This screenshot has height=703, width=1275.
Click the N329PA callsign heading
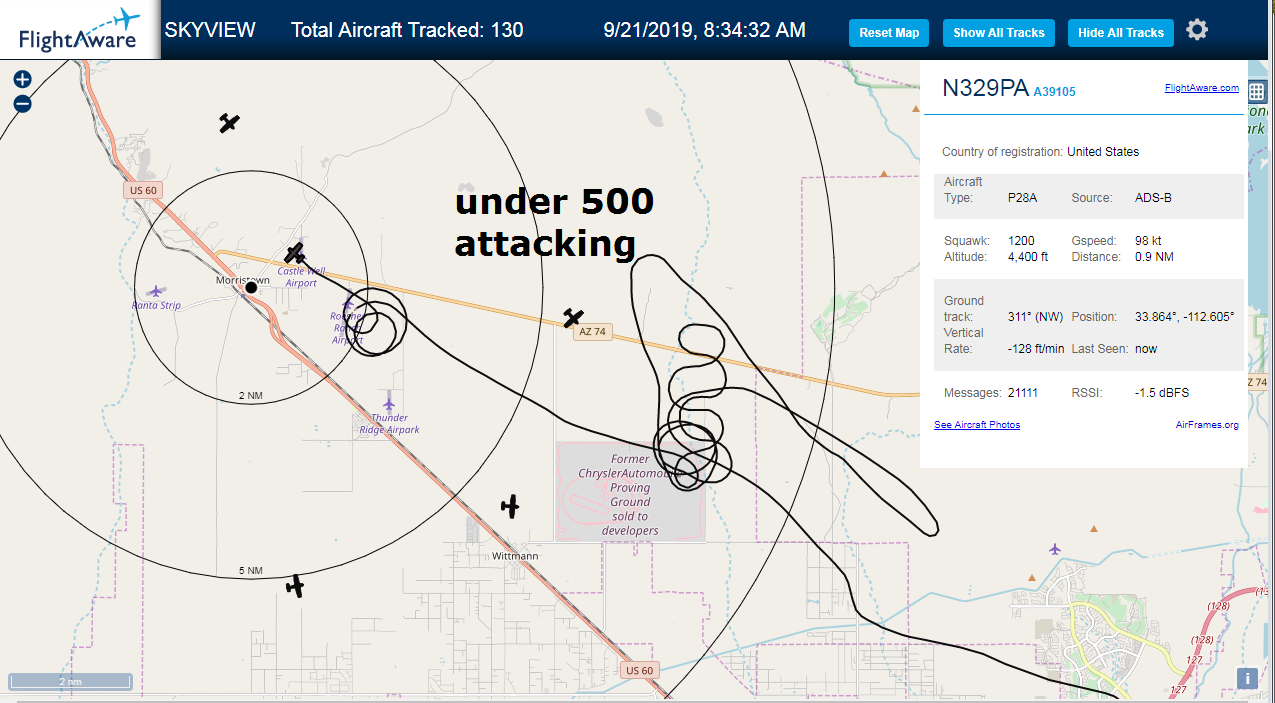(x=985, y=88)
